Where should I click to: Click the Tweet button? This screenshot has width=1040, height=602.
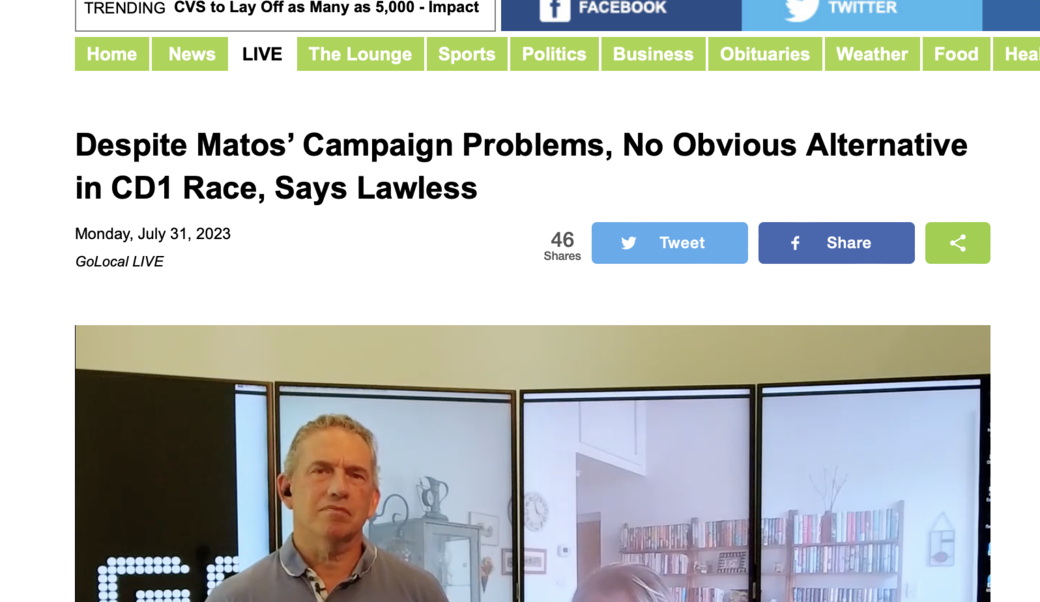coord(669,243)
